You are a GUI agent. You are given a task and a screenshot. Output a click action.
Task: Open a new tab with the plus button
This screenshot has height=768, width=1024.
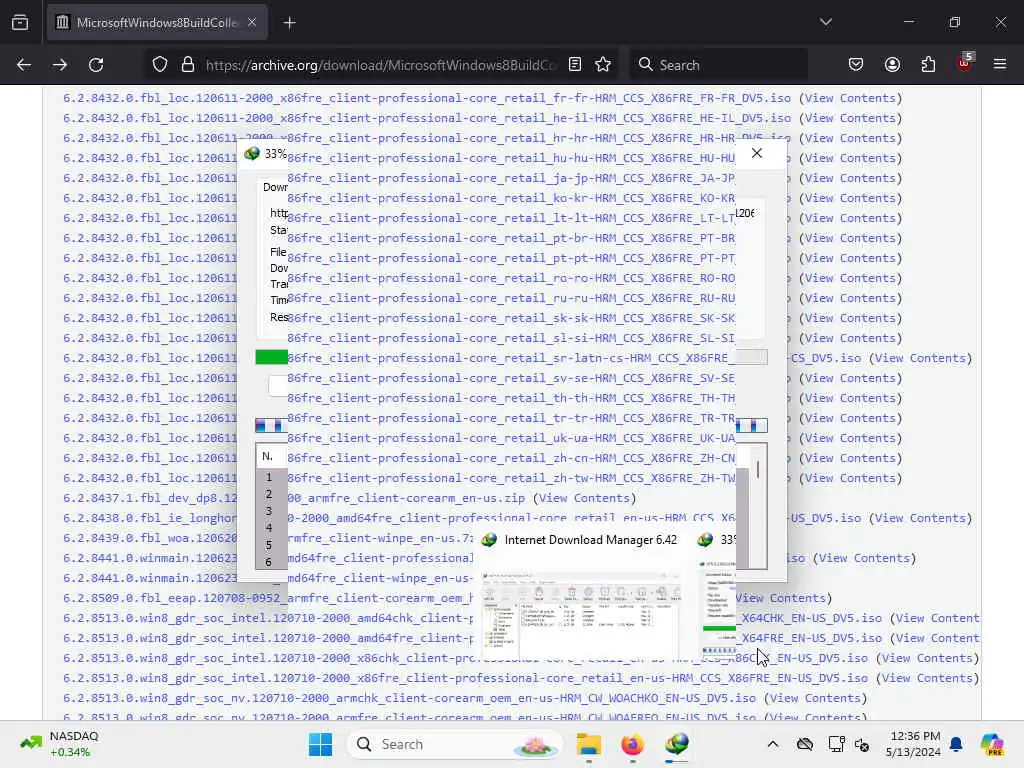[x=289, y=23]
